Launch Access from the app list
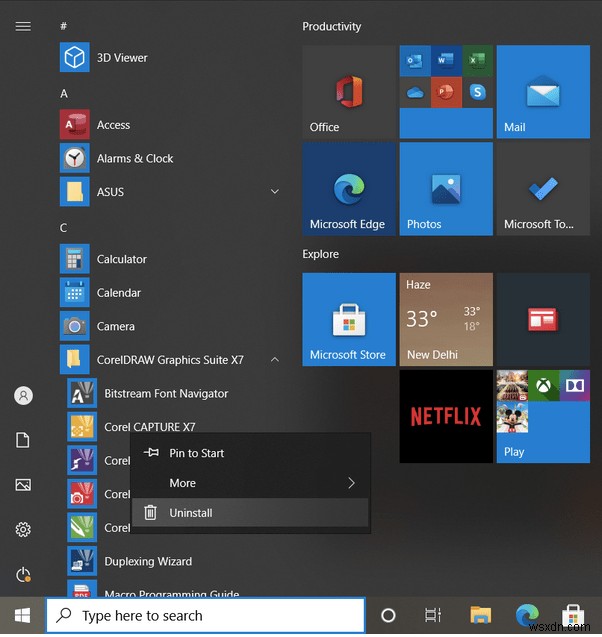 click(74, 125)
